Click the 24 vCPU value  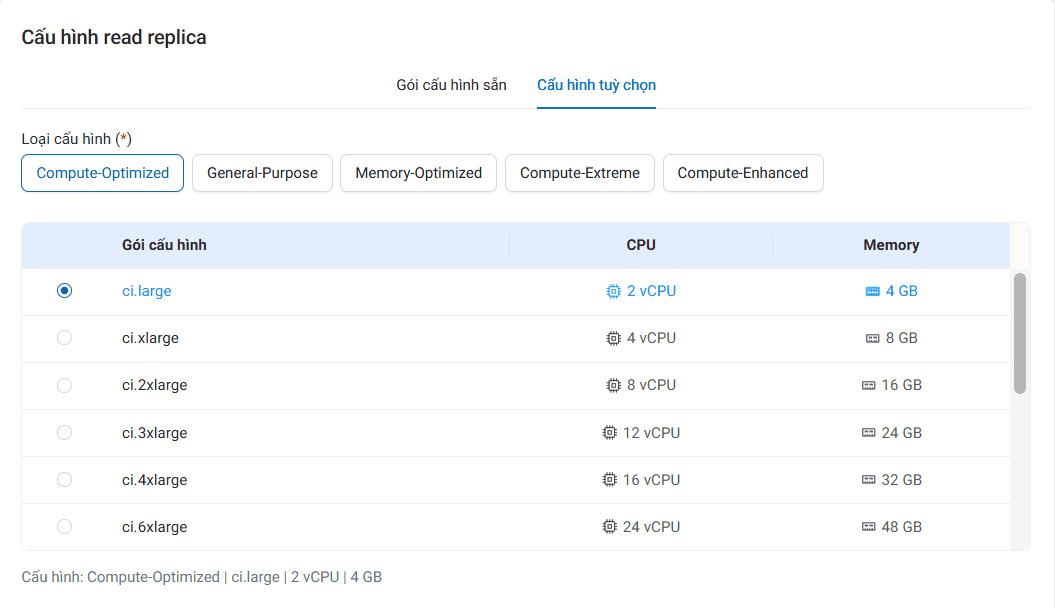[651, 527]
